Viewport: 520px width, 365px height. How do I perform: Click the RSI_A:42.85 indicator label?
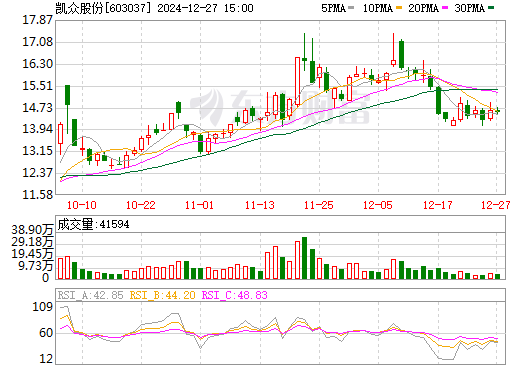[90, 295]
